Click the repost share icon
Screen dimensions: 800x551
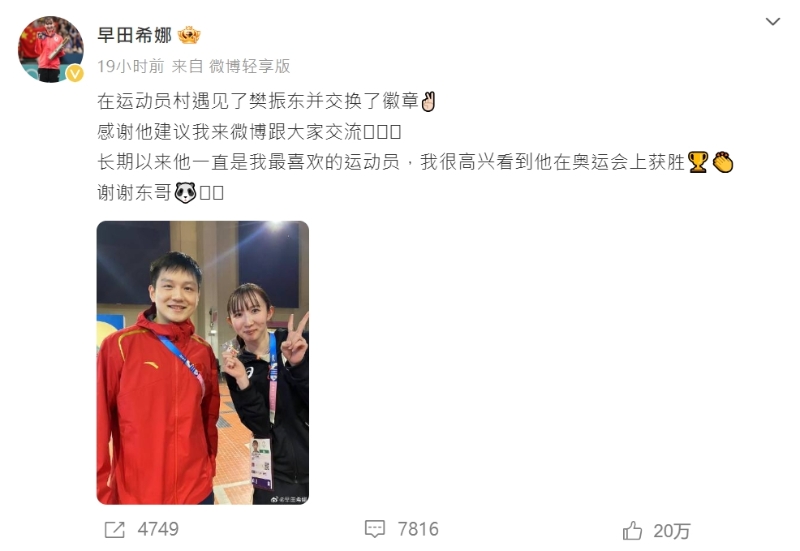coord(114,530)
